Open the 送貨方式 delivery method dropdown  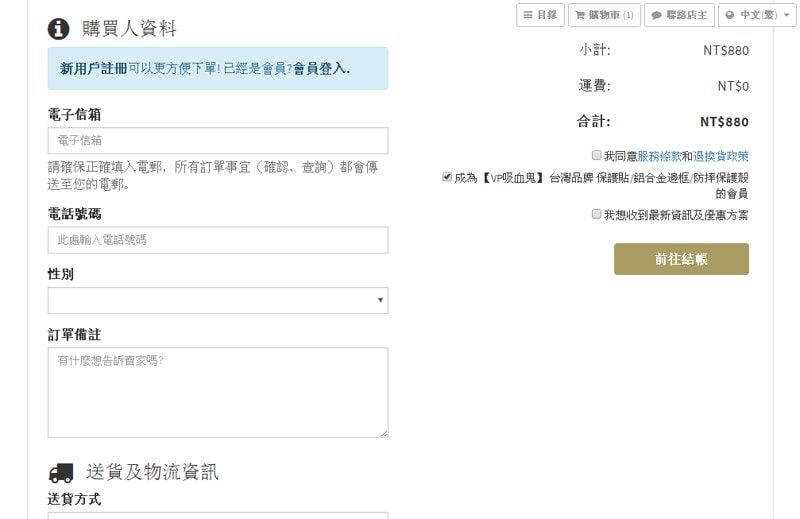(217, 515)
